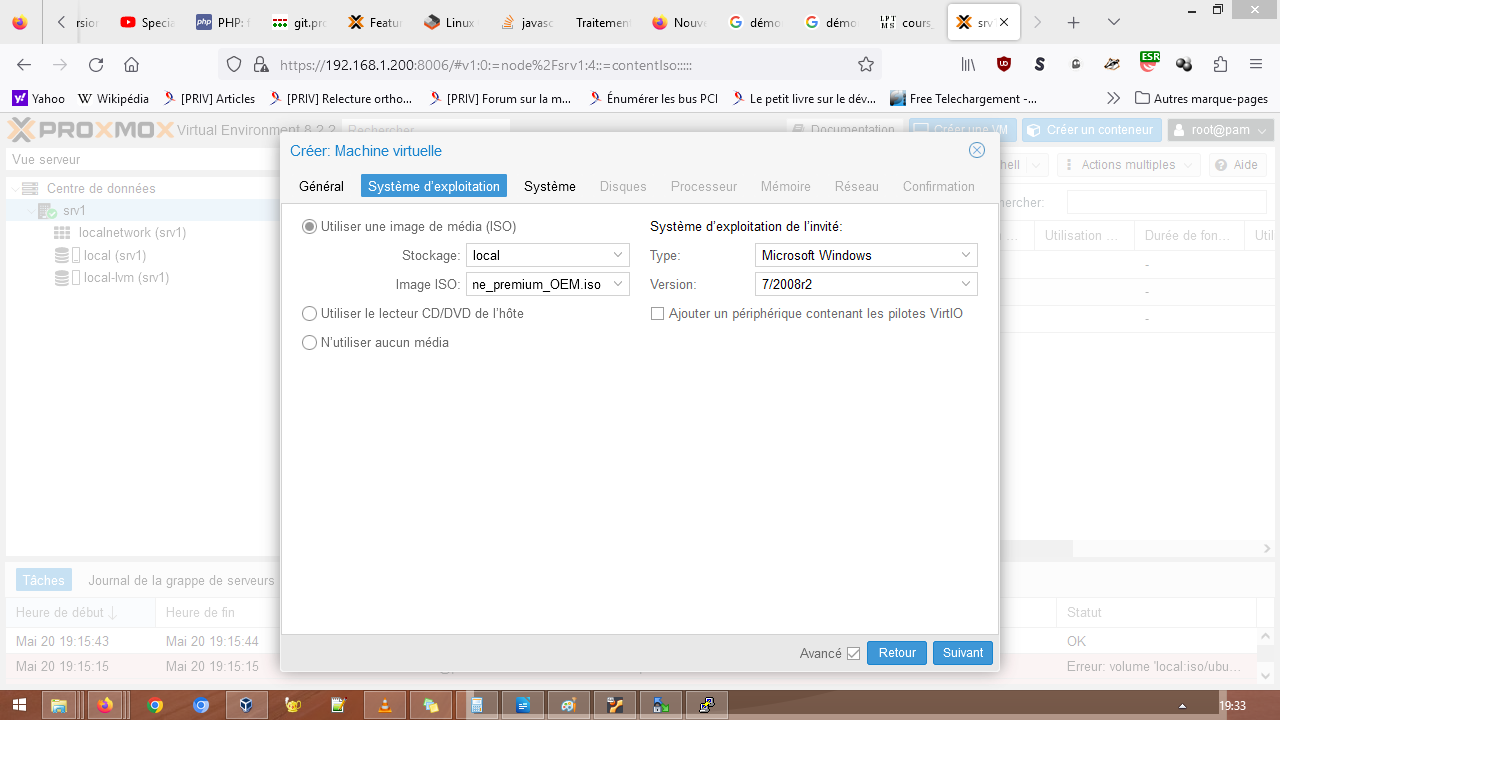Open the Firefox library icon

click(x=968, y=64)
